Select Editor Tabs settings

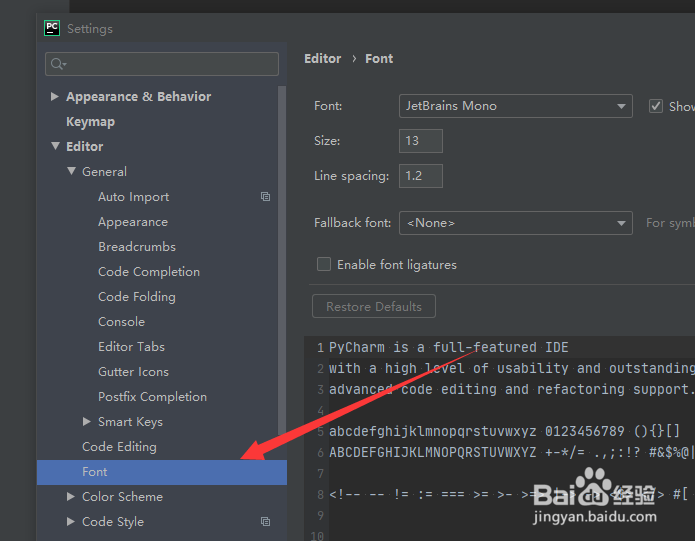click(131, 346)
